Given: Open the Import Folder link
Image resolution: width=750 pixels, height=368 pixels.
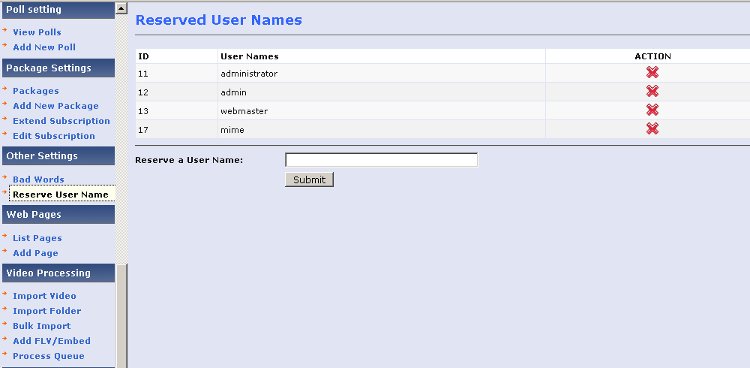Looking at the screenshot, I should coord(47,311).
